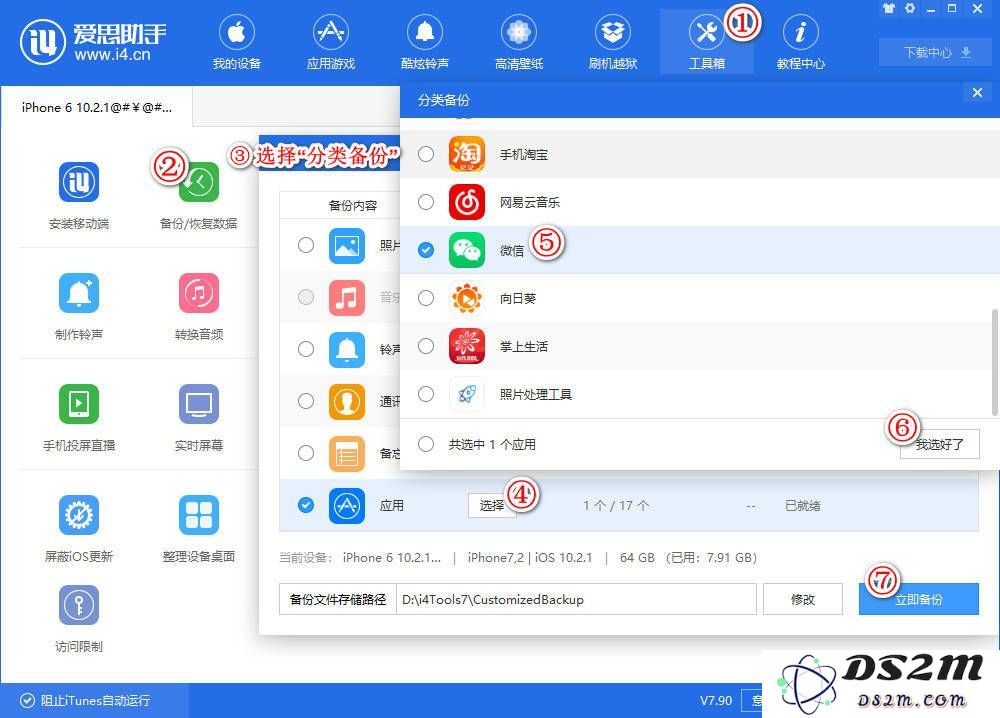Uncheck the 应用 backup content row

pos(306,506)
